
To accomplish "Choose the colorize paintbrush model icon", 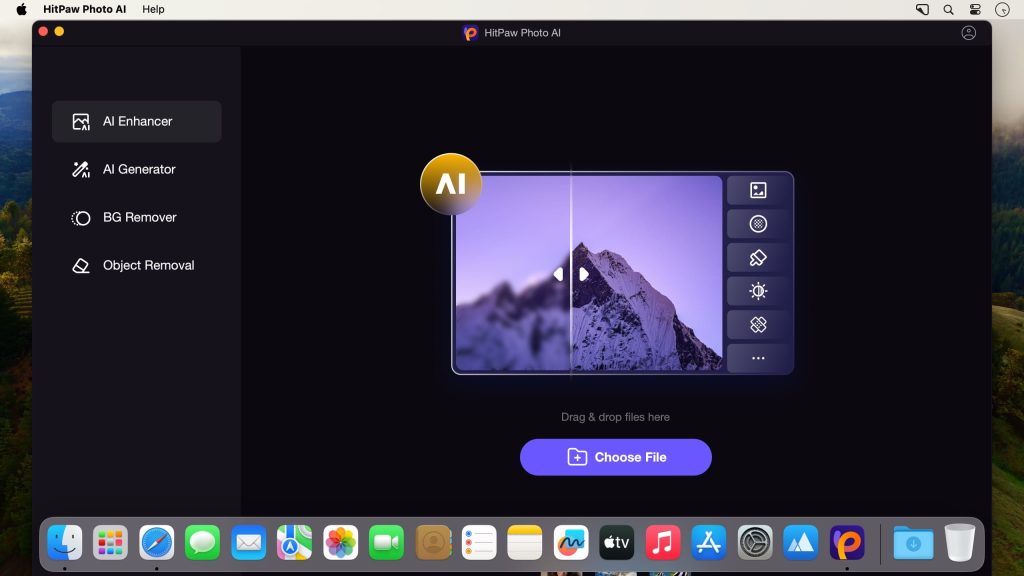I will pos(758,255).
